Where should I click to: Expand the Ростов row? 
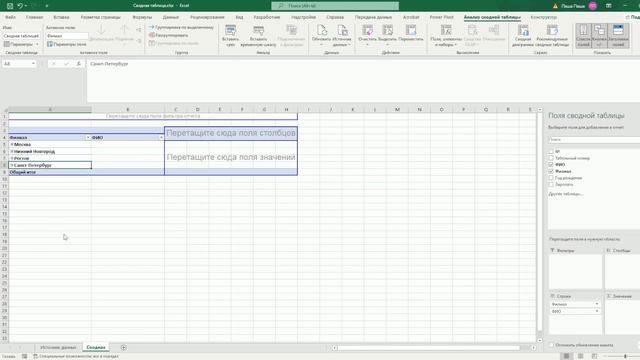tap(12, 158)
